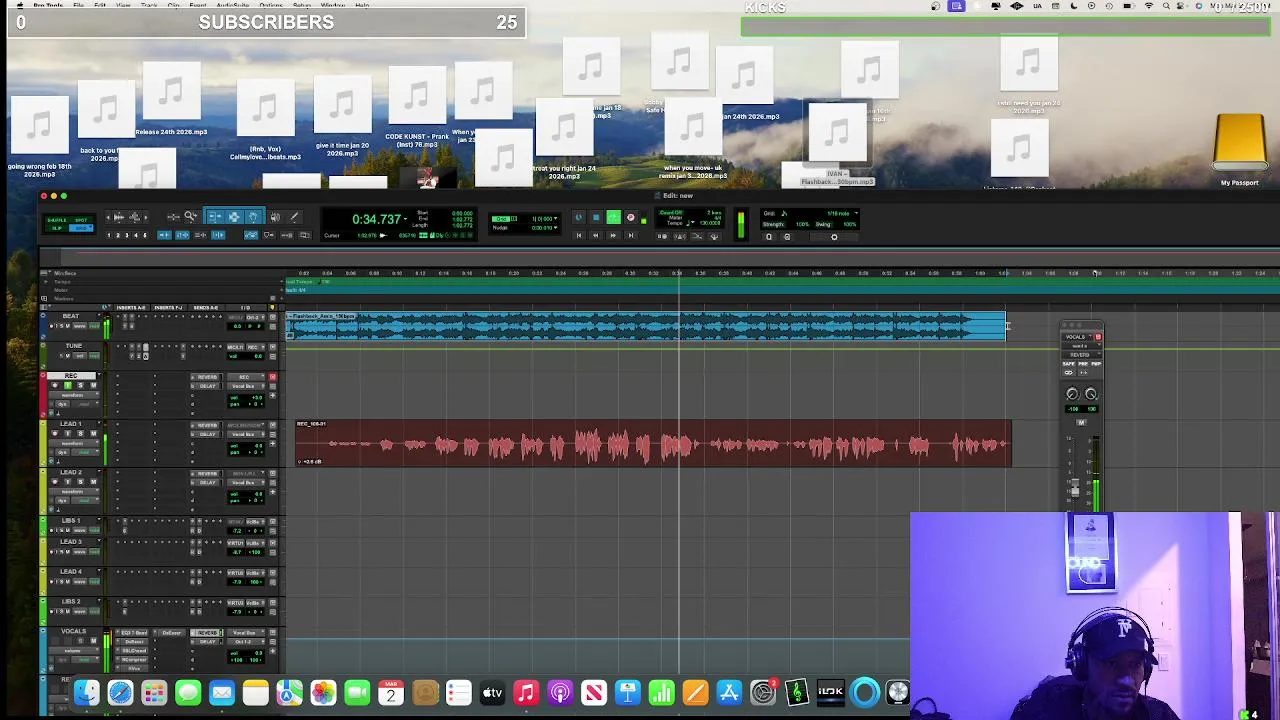Open REC track view selector (waveform)
Image resolution: width=1280 pixels, height=720 pixels.
pos(73,395)
